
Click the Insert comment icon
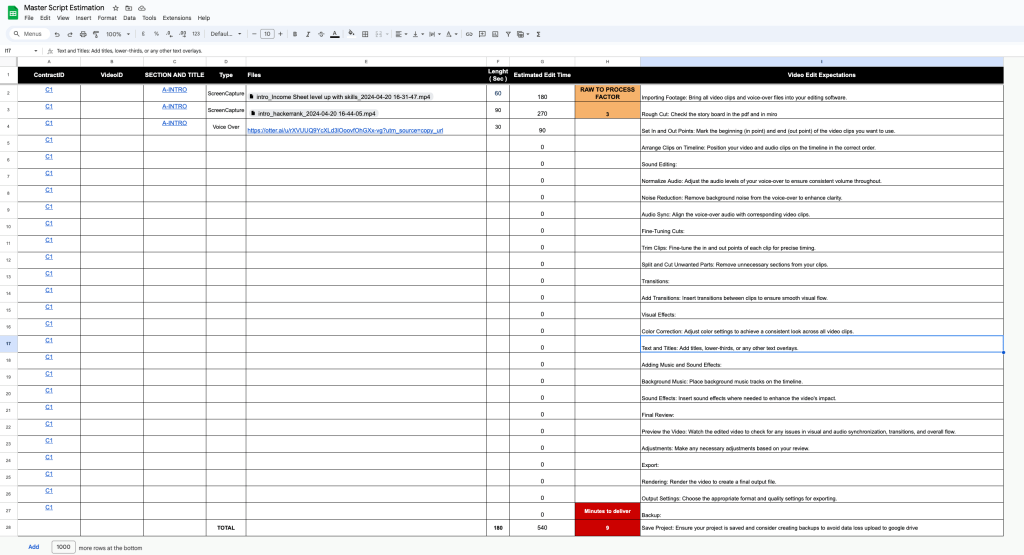coord(482,34)
